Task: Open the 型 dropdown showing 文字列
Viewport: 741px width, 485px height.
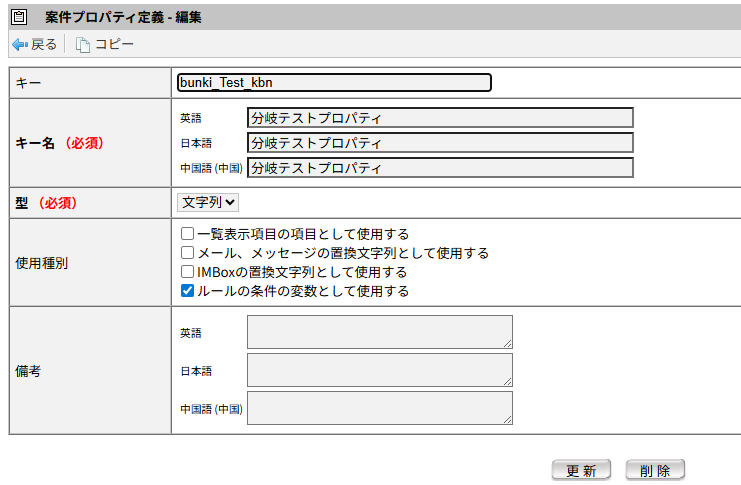Action: (x=208, y=202)
